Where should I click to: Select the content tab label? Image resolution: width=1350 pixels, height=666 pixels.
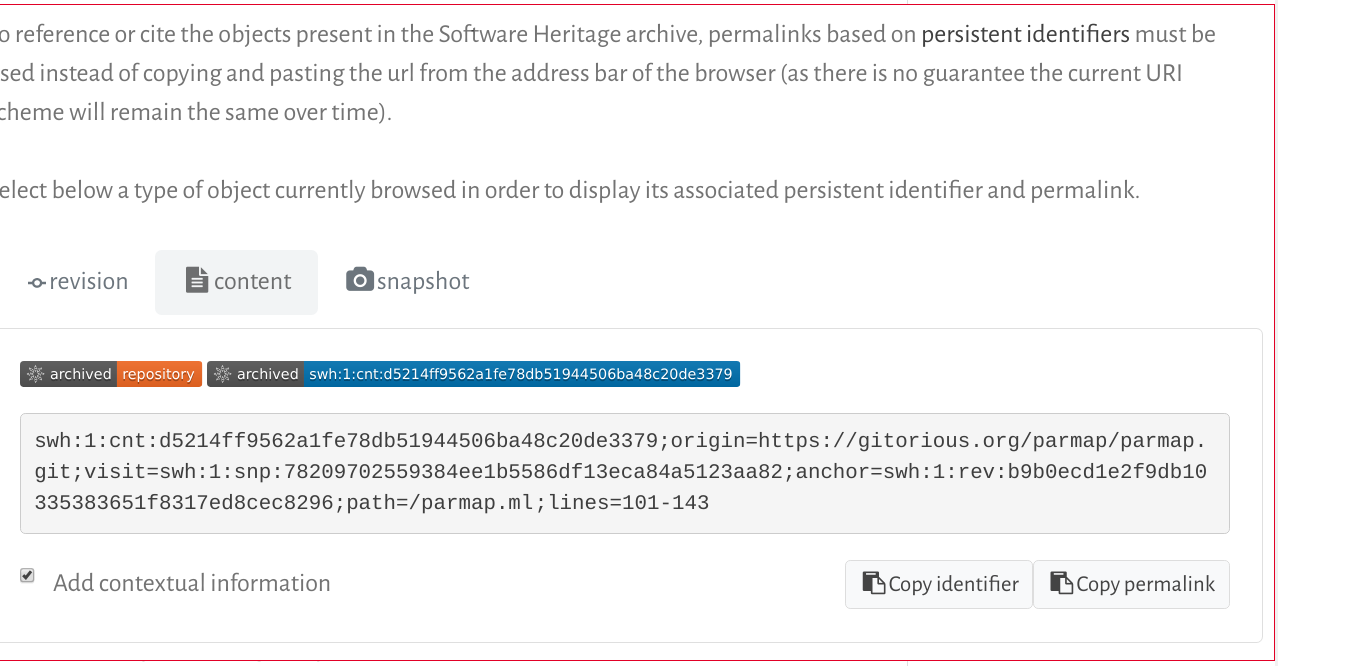click(x=252, y=282)
